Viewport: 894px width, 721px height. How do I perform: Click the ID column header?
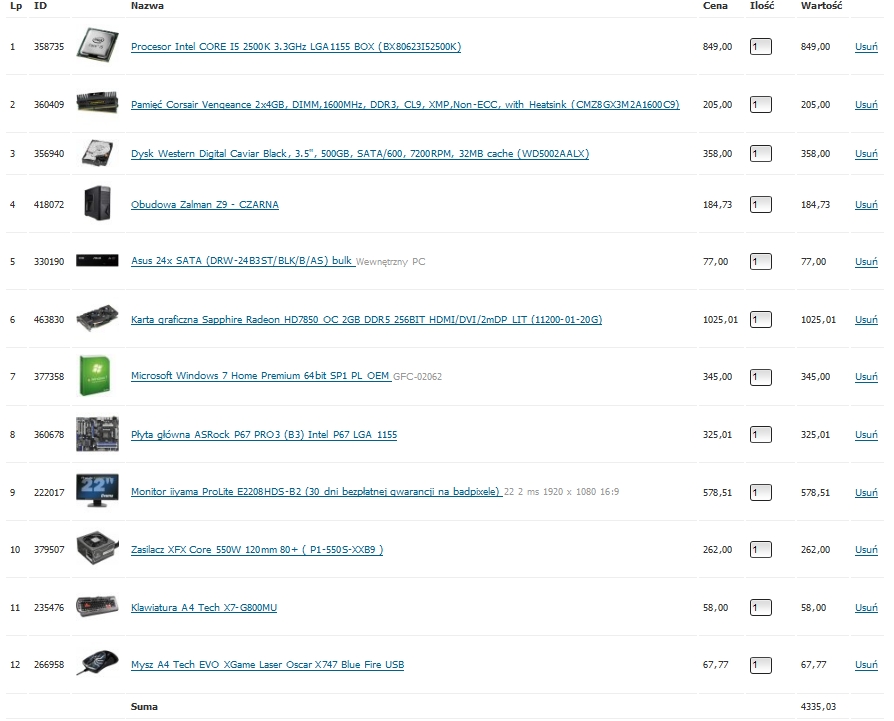40,6
